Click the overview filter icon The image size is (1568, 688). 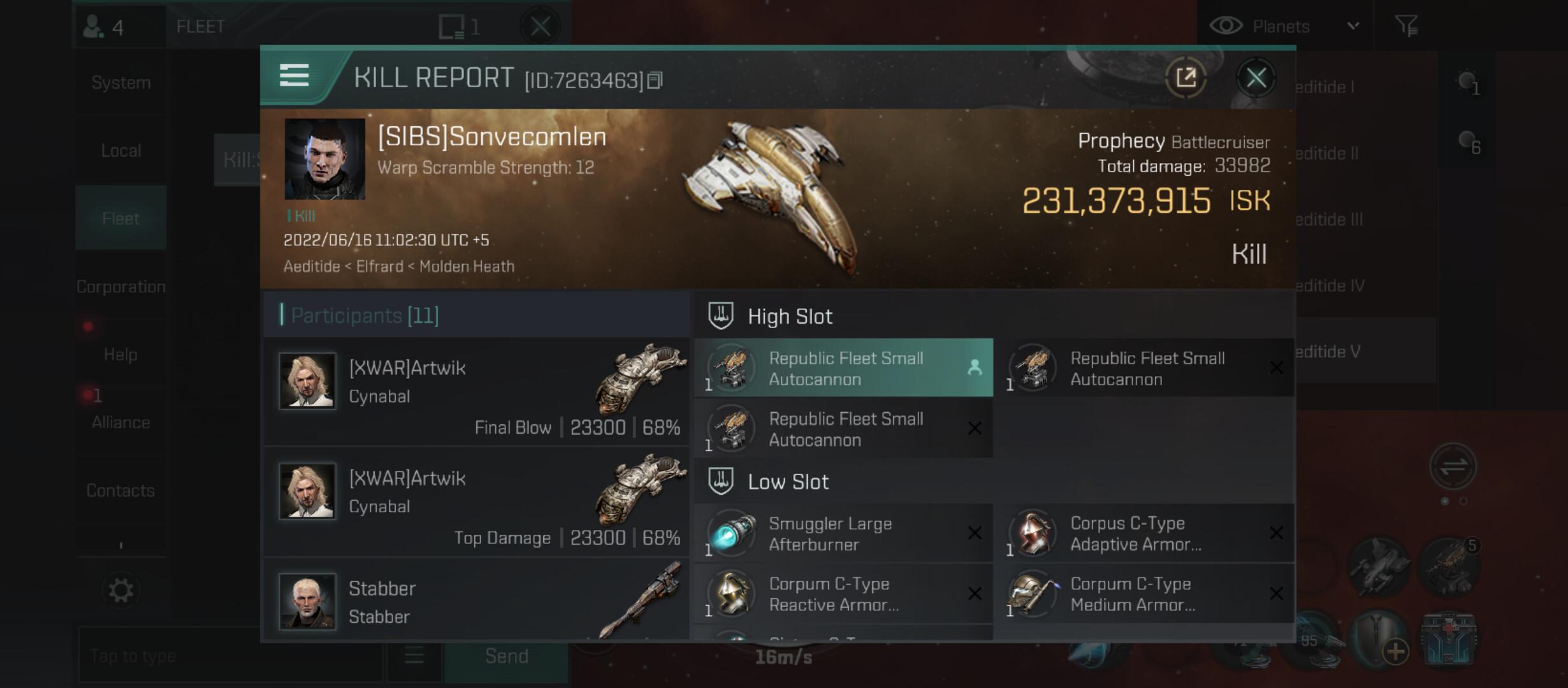1406,26
